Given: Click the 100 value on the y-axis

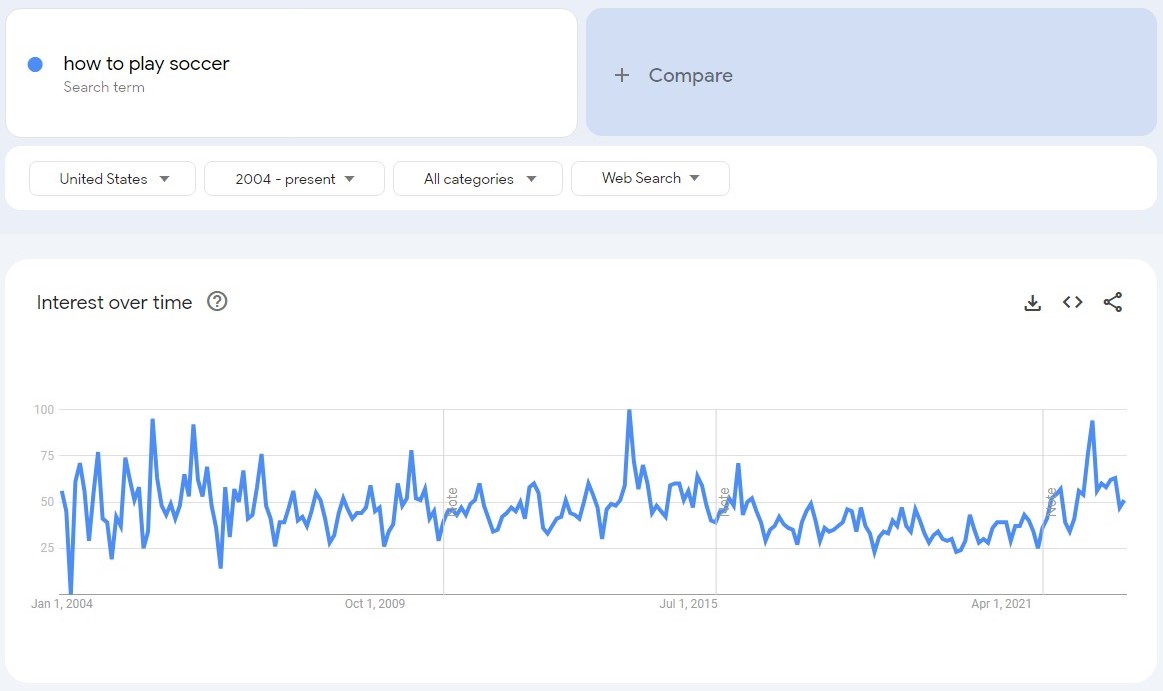Looking at the screenshot, I should (43, 409).
